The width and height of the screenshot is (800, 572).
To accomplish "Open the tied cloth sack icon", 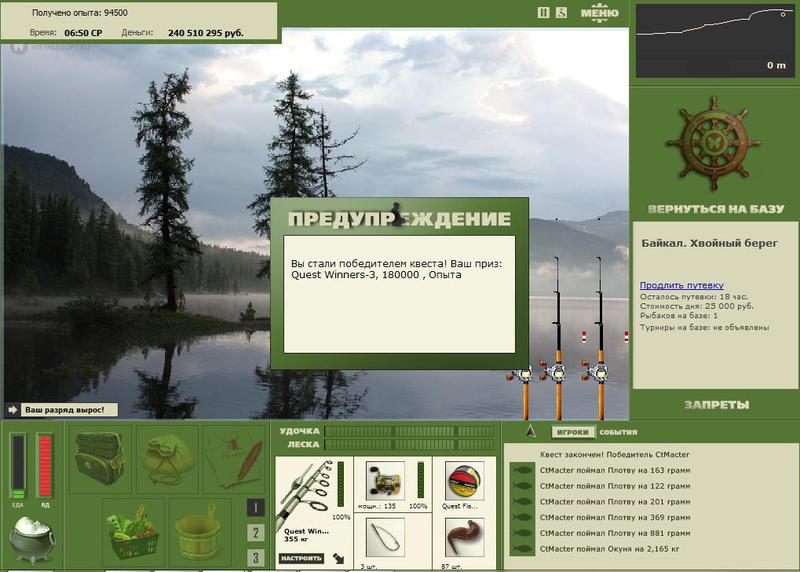I will point(167,459).
